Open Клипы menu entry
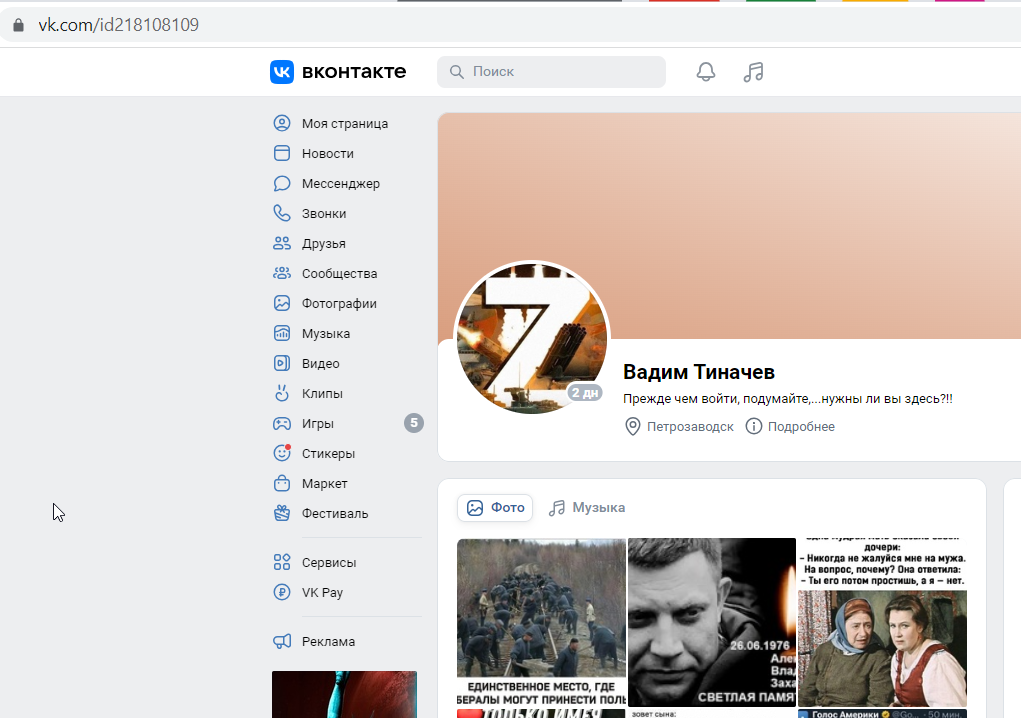 [x=322, y=393]
